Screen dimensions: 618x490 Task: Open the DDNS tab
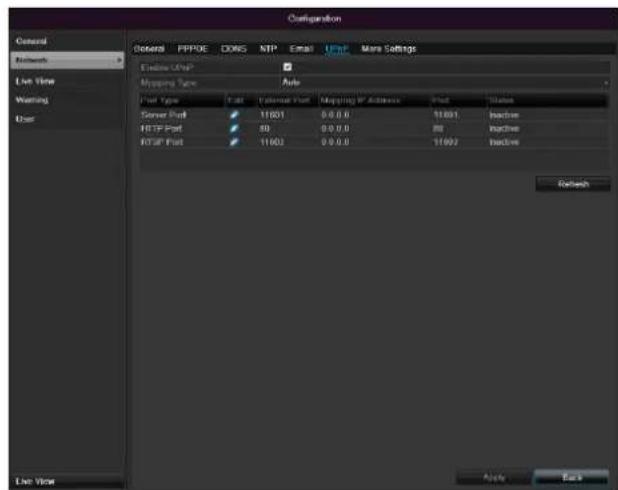pos(234,49)
